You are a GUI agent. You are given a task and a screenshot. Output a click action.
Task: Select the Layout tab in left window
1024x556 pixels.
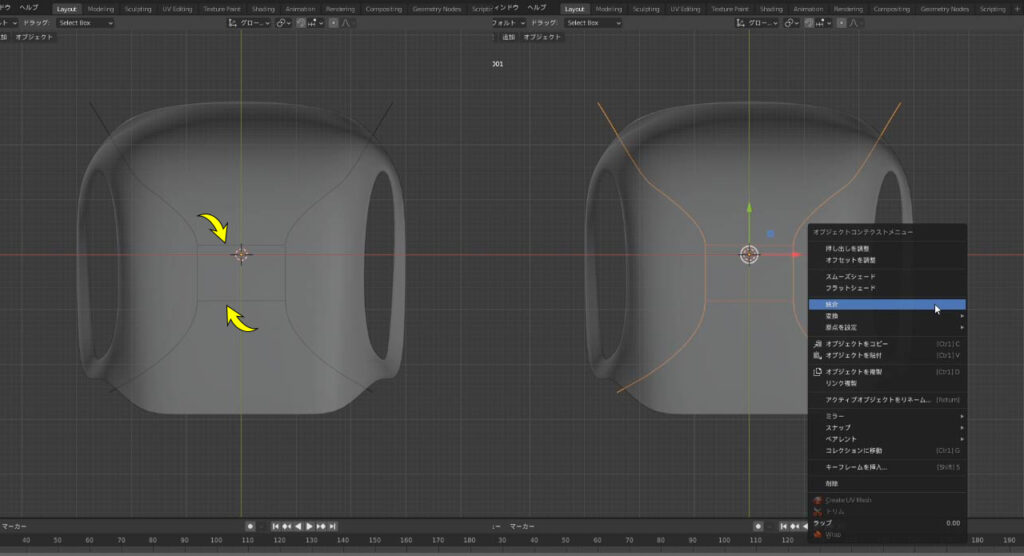click(x=66, y=9)
